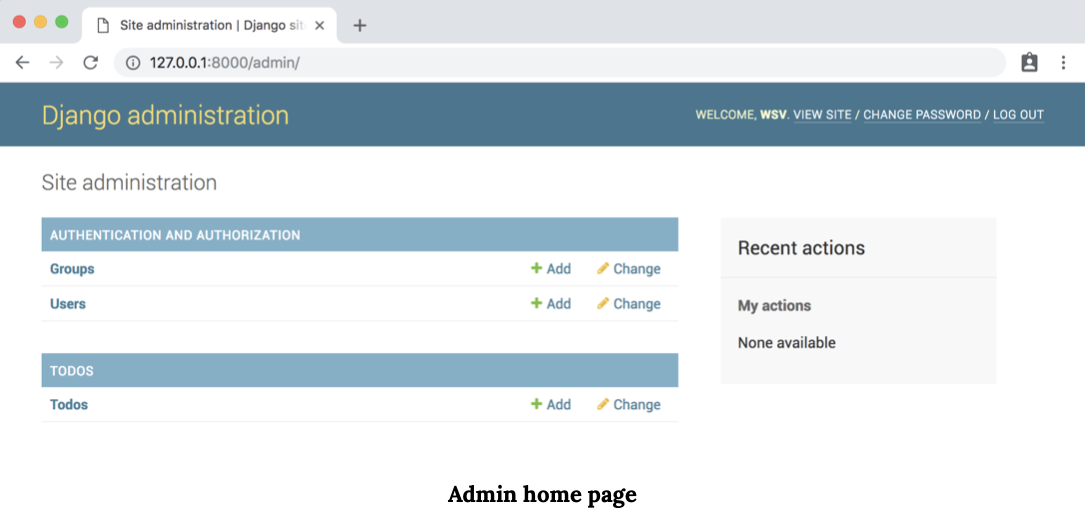Close the Site administration tab
Viewport: 1088px width, 524px height.
point(320,25)
